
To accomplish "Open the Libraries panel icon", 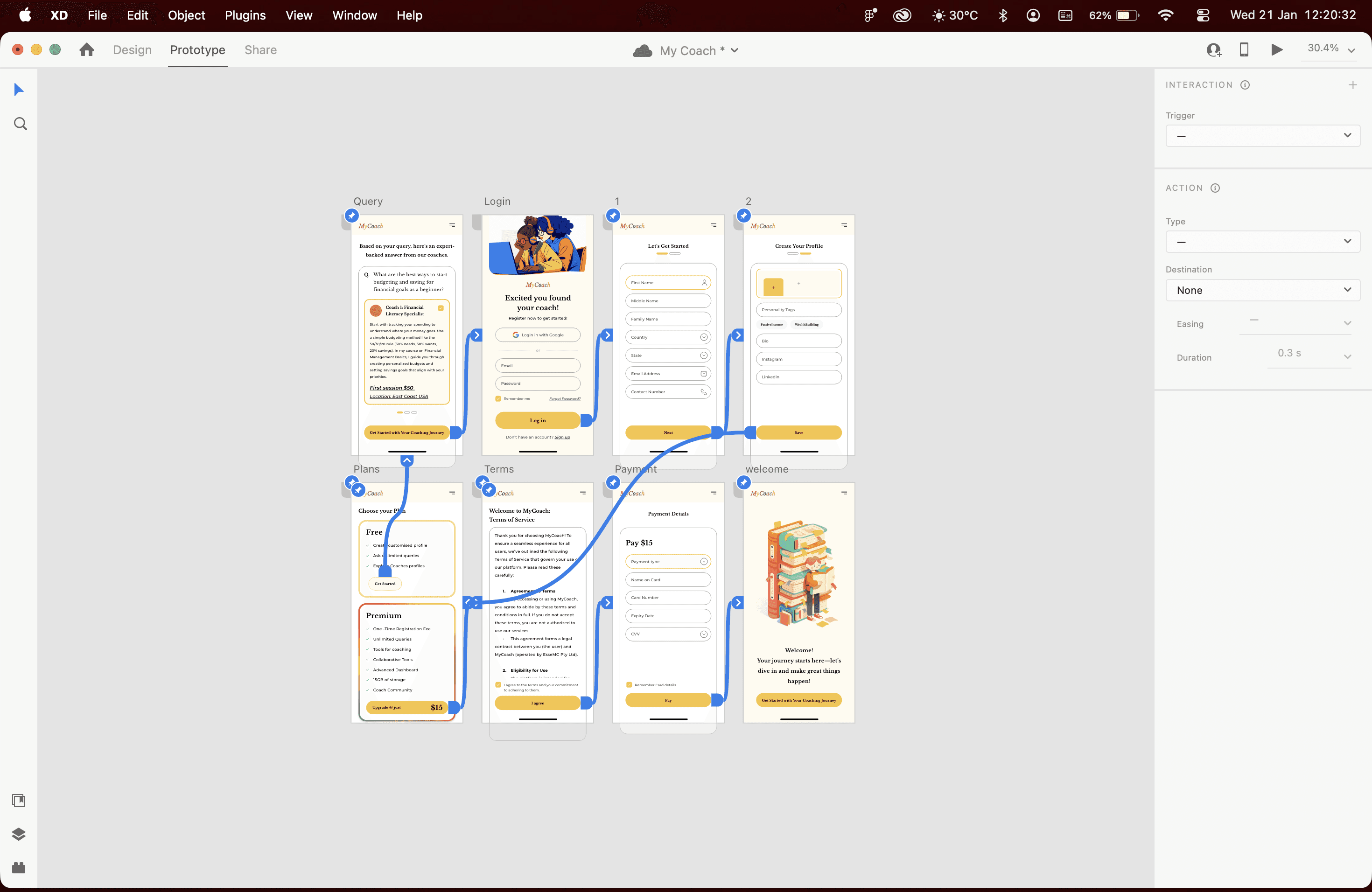I will (19, 801).
